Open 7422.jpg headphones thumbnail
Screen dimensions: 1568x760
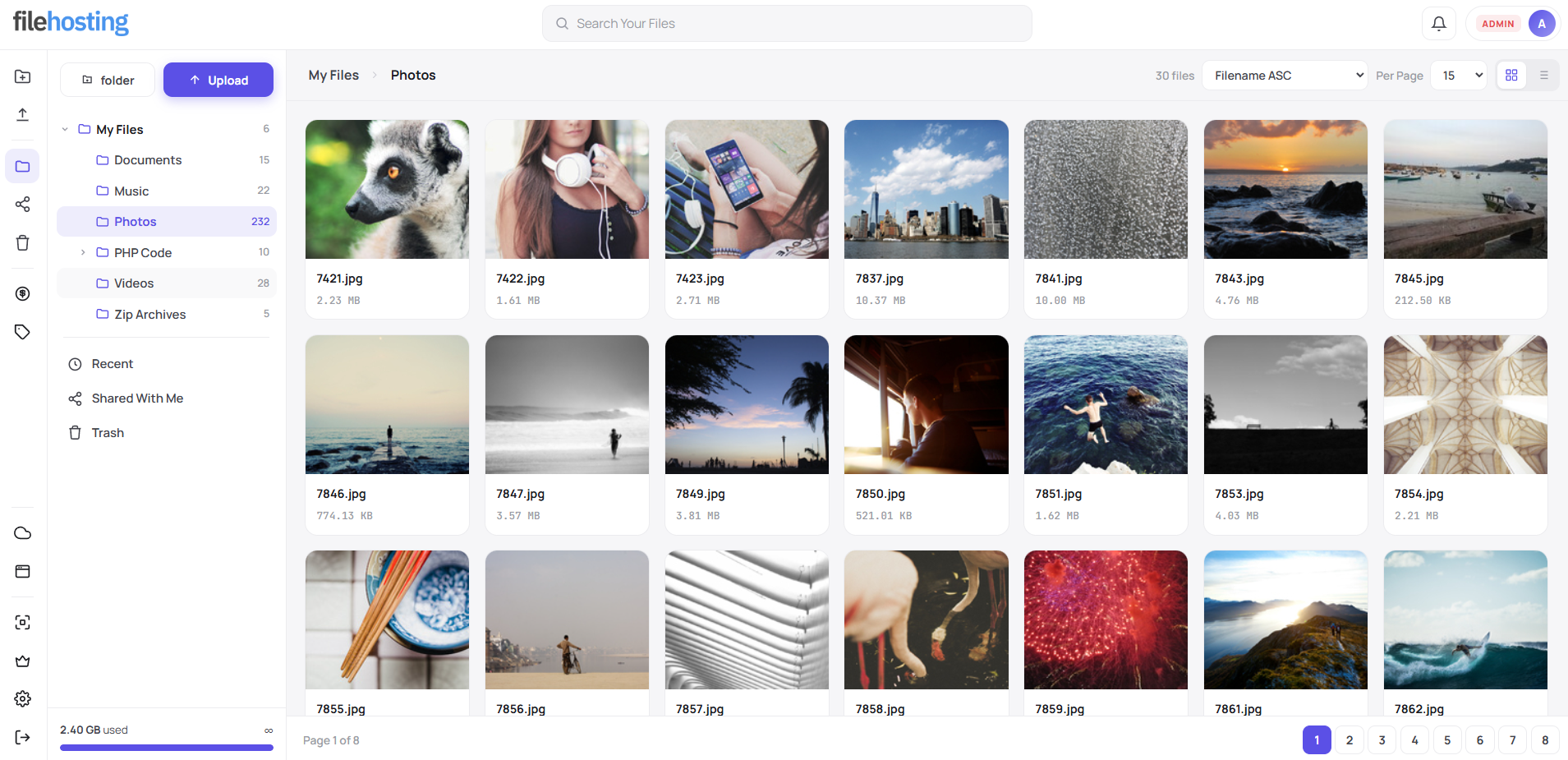[567, 190]
